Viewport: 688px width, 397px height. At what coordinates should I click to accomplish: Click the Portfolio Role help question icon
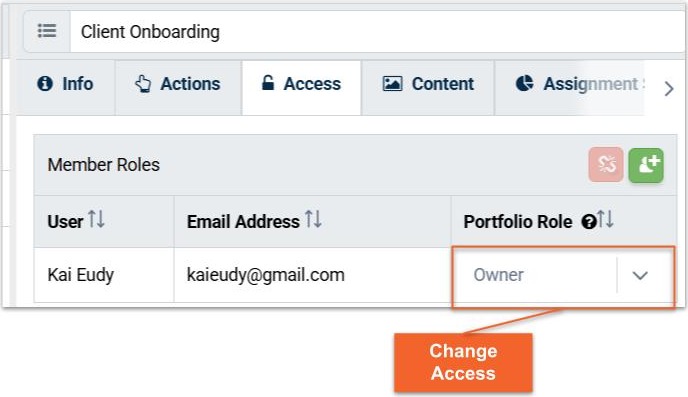[588, 222]
